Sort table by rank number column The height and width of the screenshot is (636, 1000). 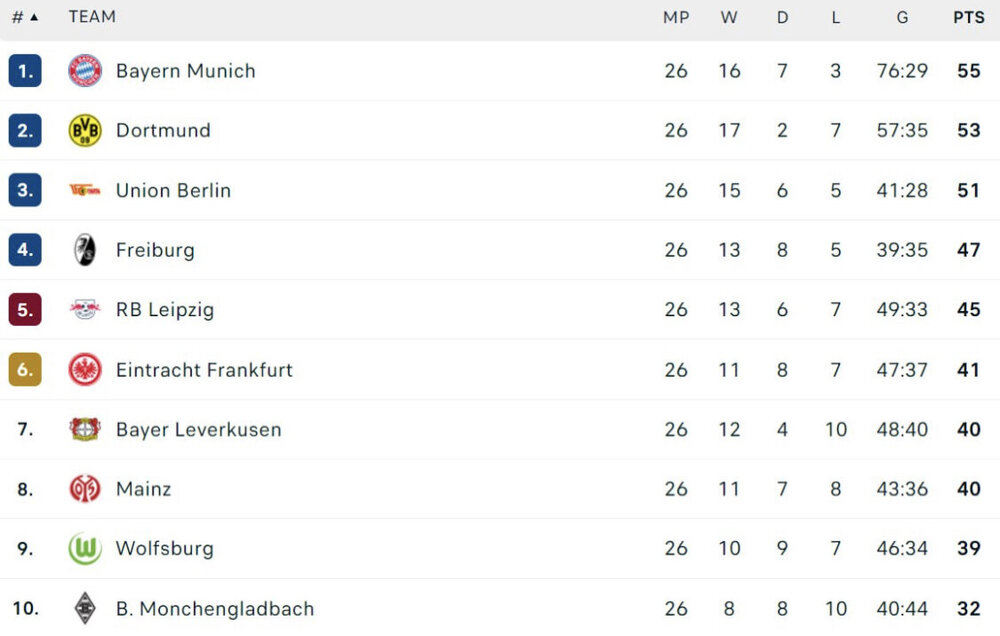pyautogui.click(x=24, y=18)
